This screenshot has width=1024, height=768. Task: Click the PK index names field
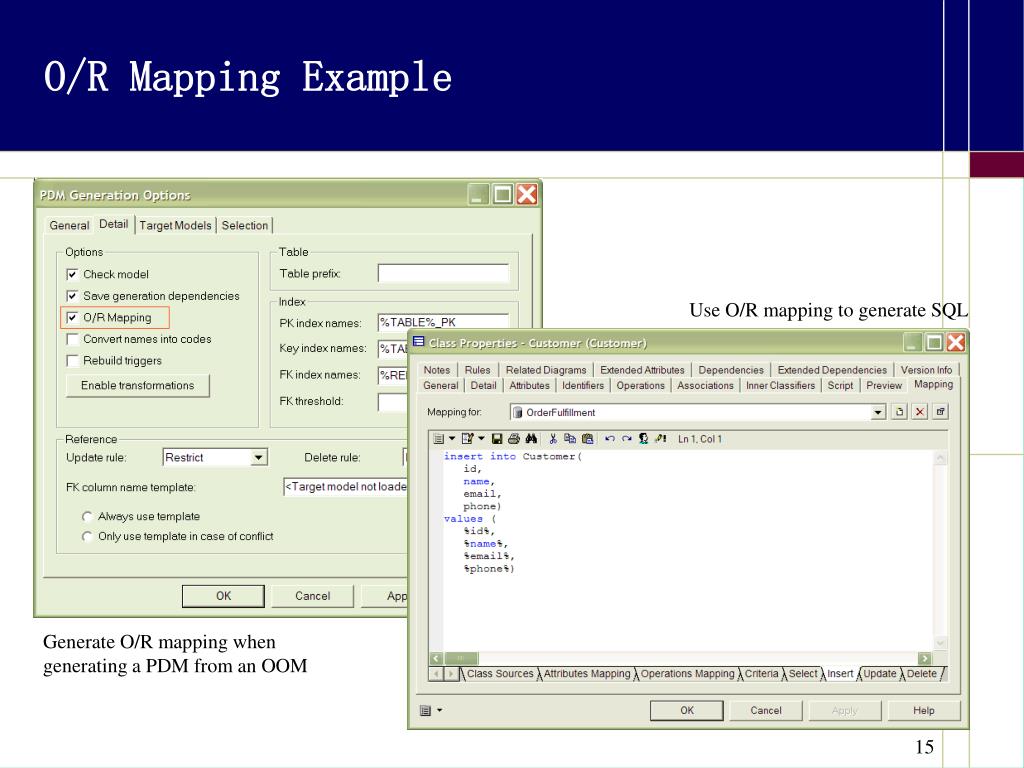click(443, 322)
